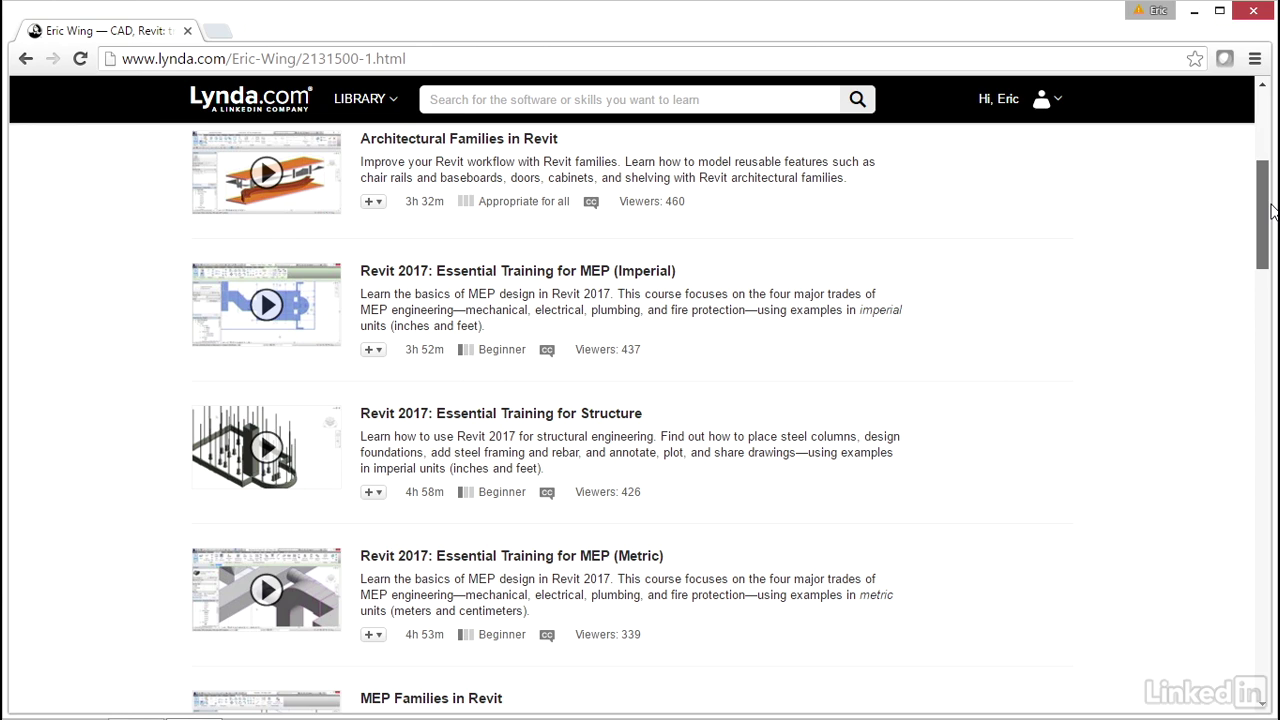Reload the page with refresh icon

(x=80, y=59)
